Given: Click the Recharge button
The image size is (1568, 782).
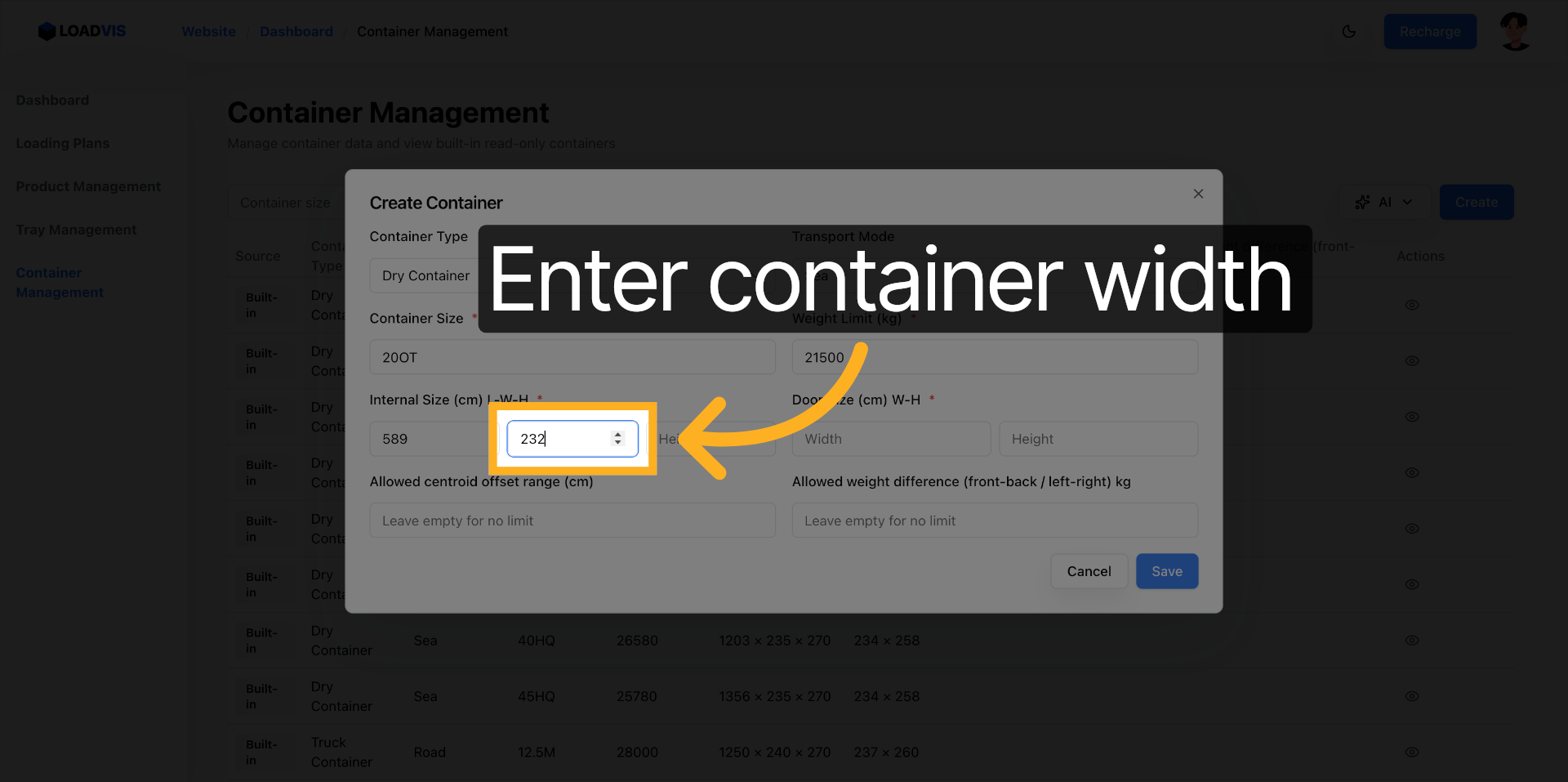Looking at the screenshot, I should coord(1429,32).
